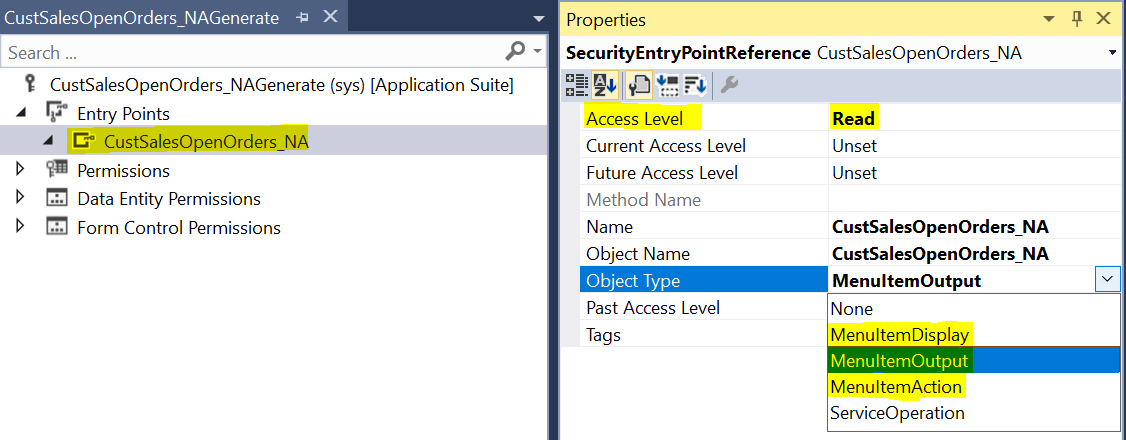Toggle Alphabetical sort in Properties toolbar

point(605,86)
